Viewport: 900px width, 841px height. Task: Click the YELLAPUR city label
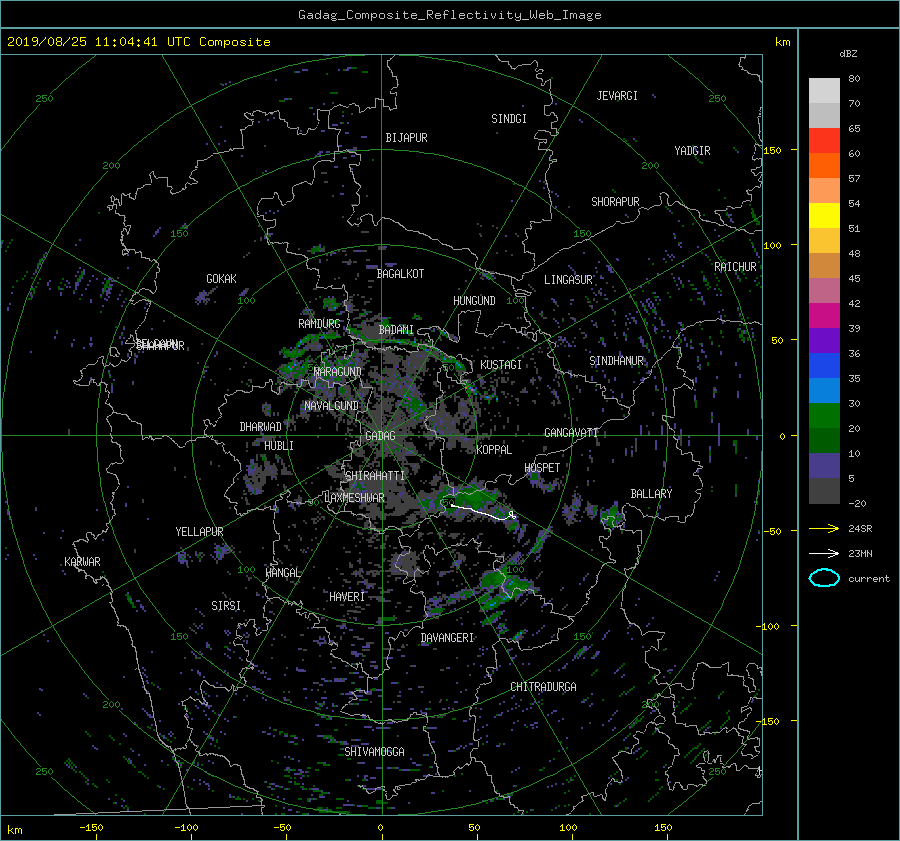click(199, 532)
